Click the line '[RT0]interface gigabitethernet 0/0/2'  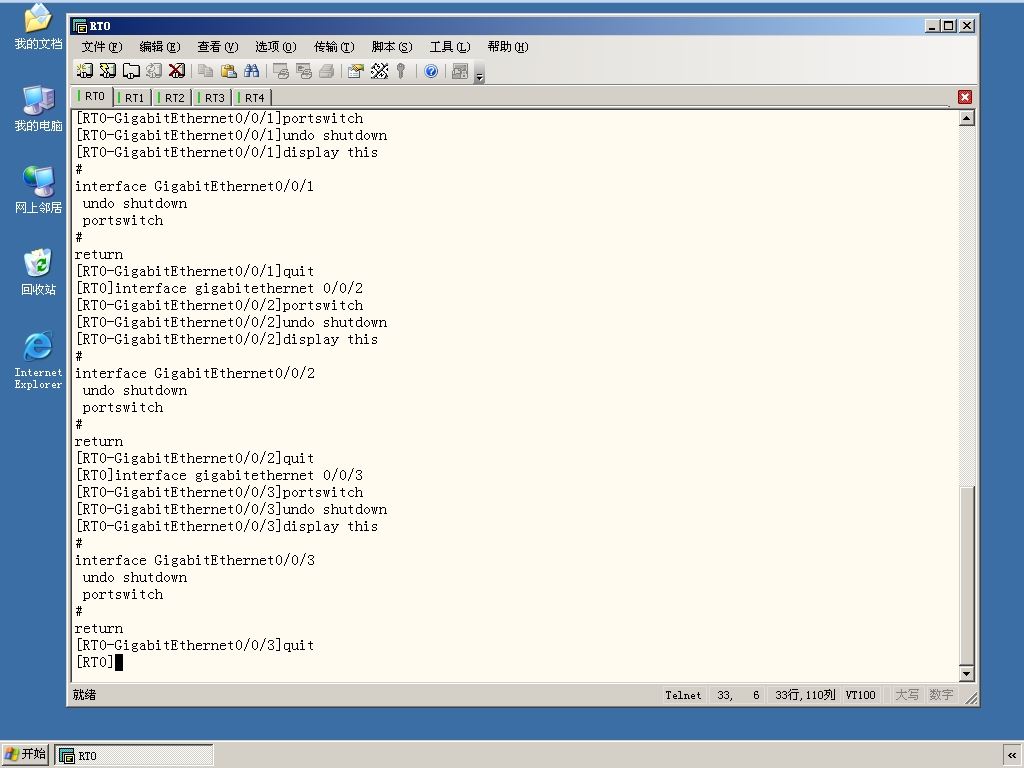coord(219,288)
